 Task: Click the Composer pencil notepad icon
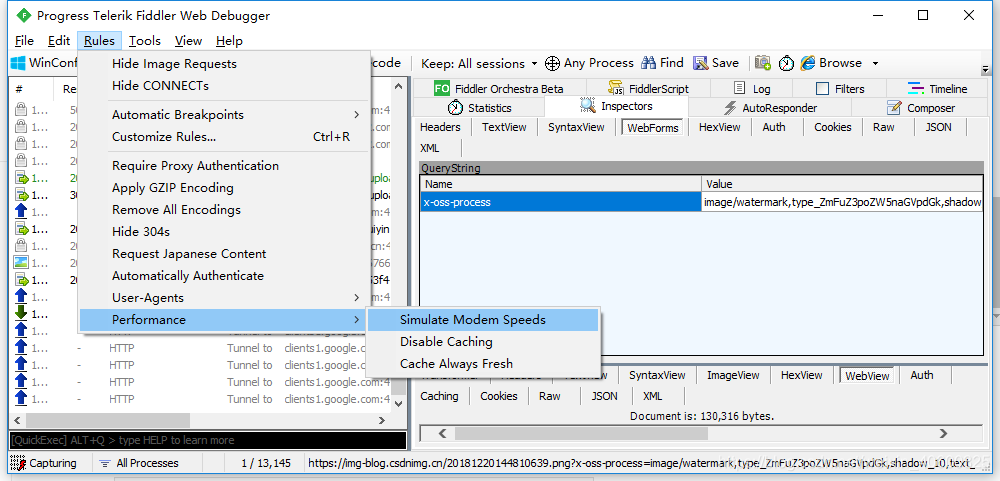pos(895,107)
